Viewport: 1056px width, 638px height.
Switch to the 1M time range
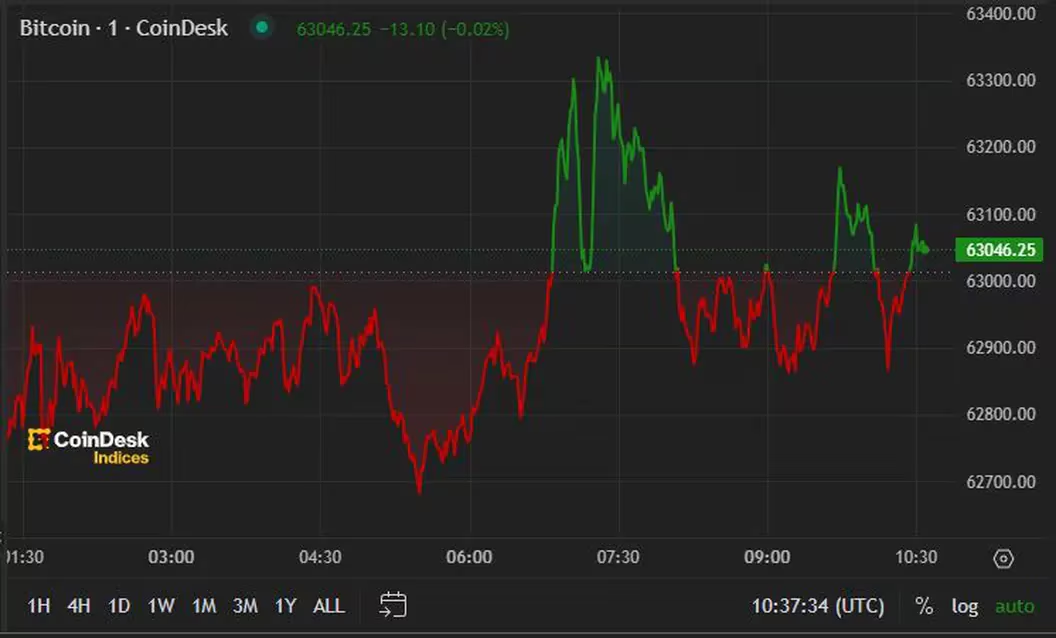[204, 606]
